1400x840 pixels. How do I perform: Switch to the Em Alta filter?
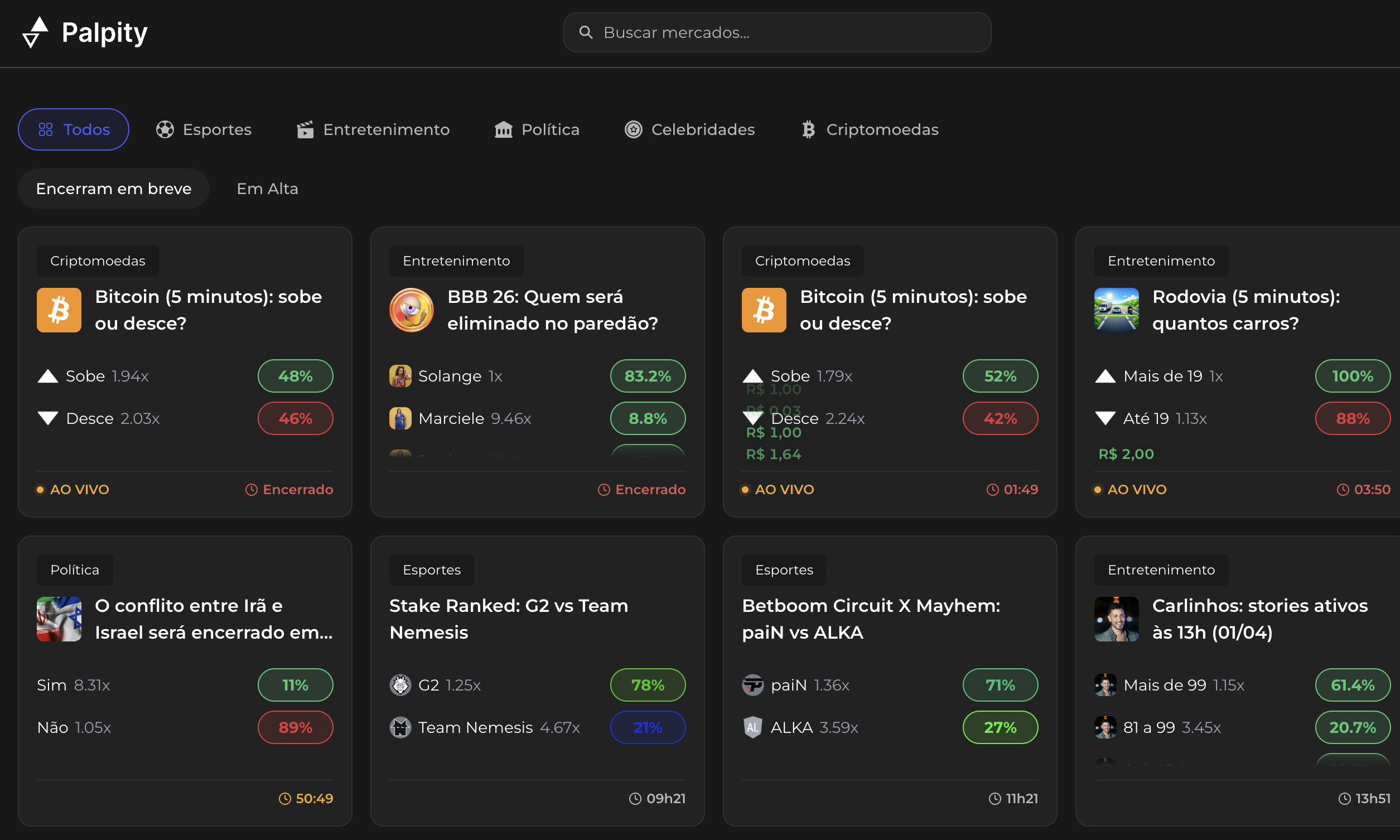(267, 189)
